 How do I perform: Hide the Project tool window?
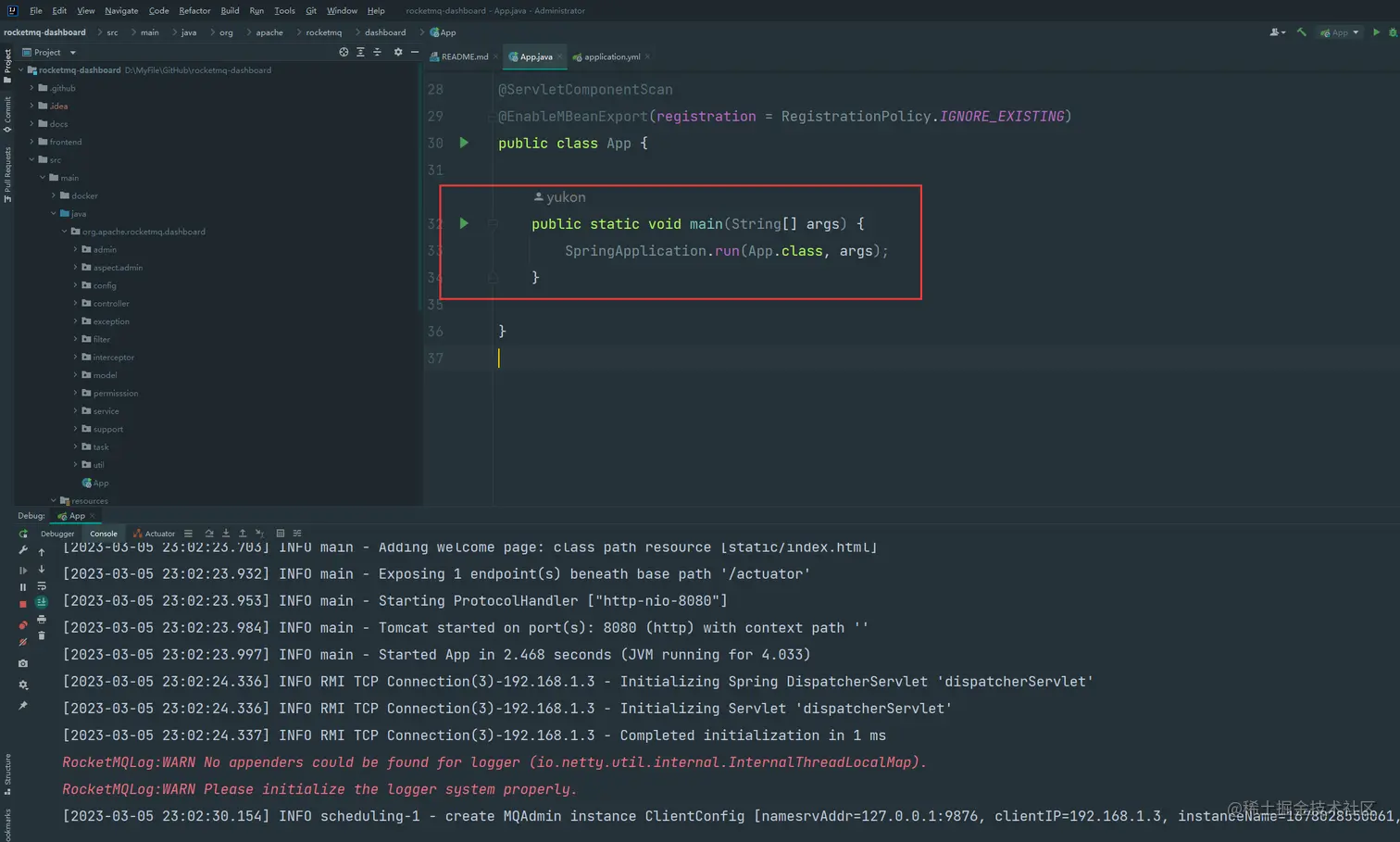click(x=415, y=52)
